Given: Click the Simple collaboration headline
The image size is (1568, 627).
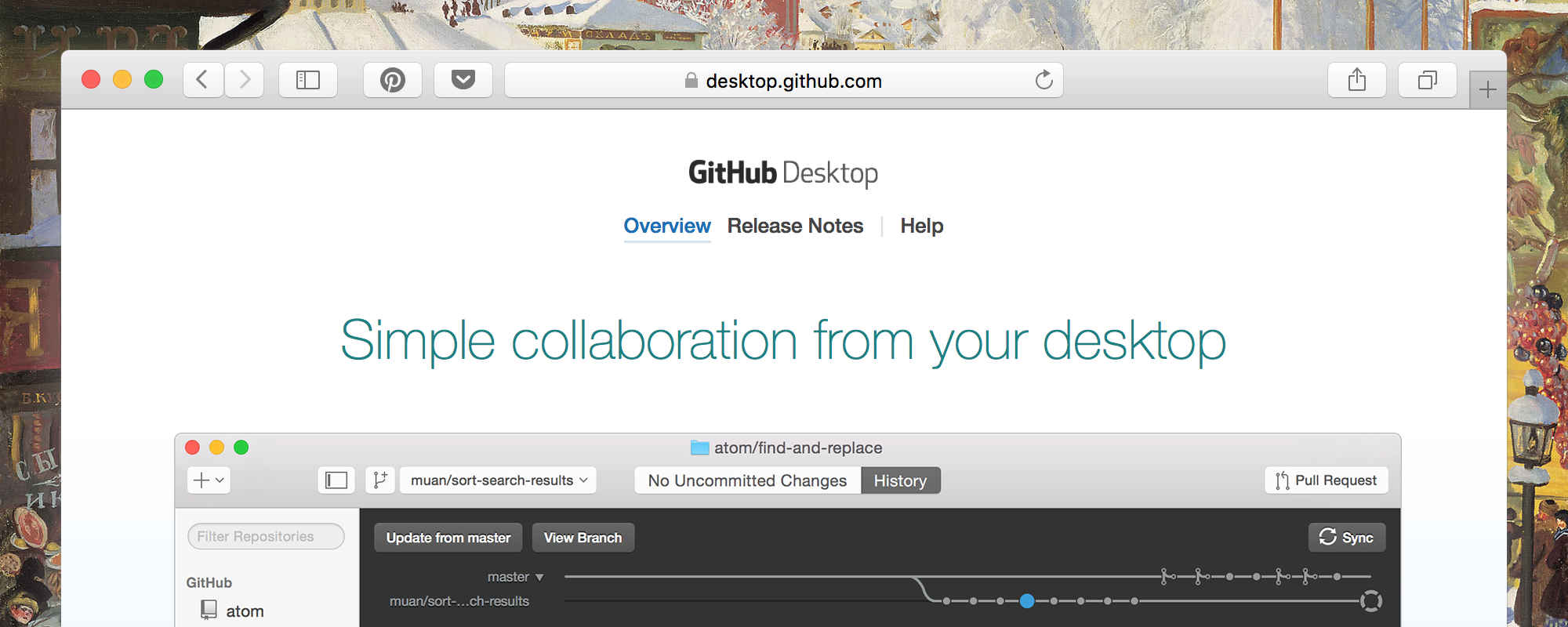Looking at the screenshot, I should click(x=783, y=341).
